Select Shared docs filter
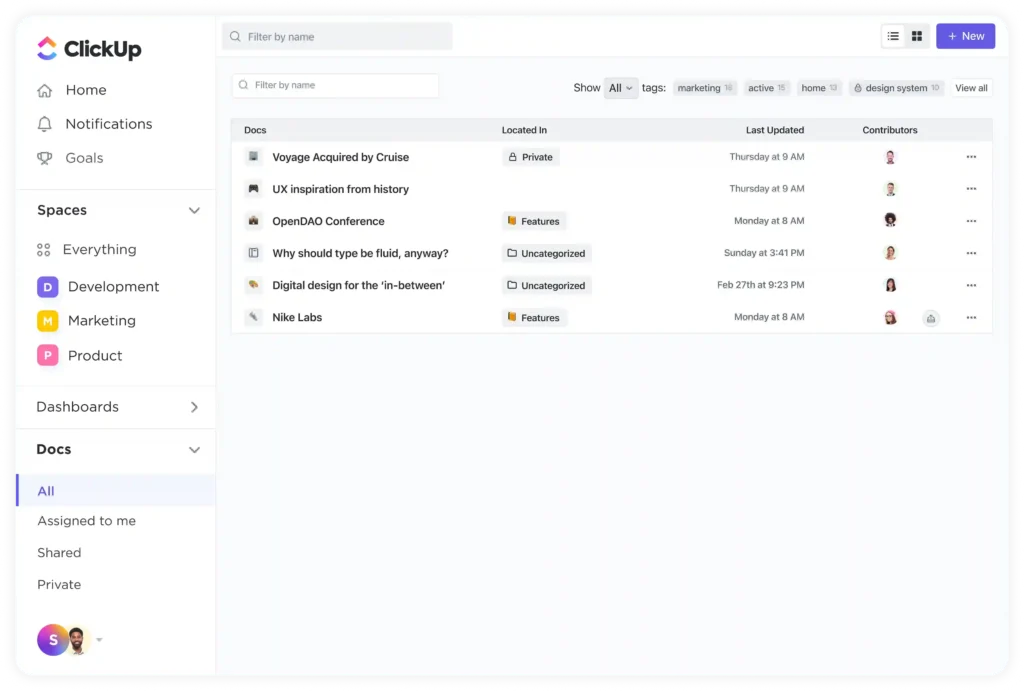Image resolution: width=1024 pixels, height=691 pixels. (x=59, y=553)
